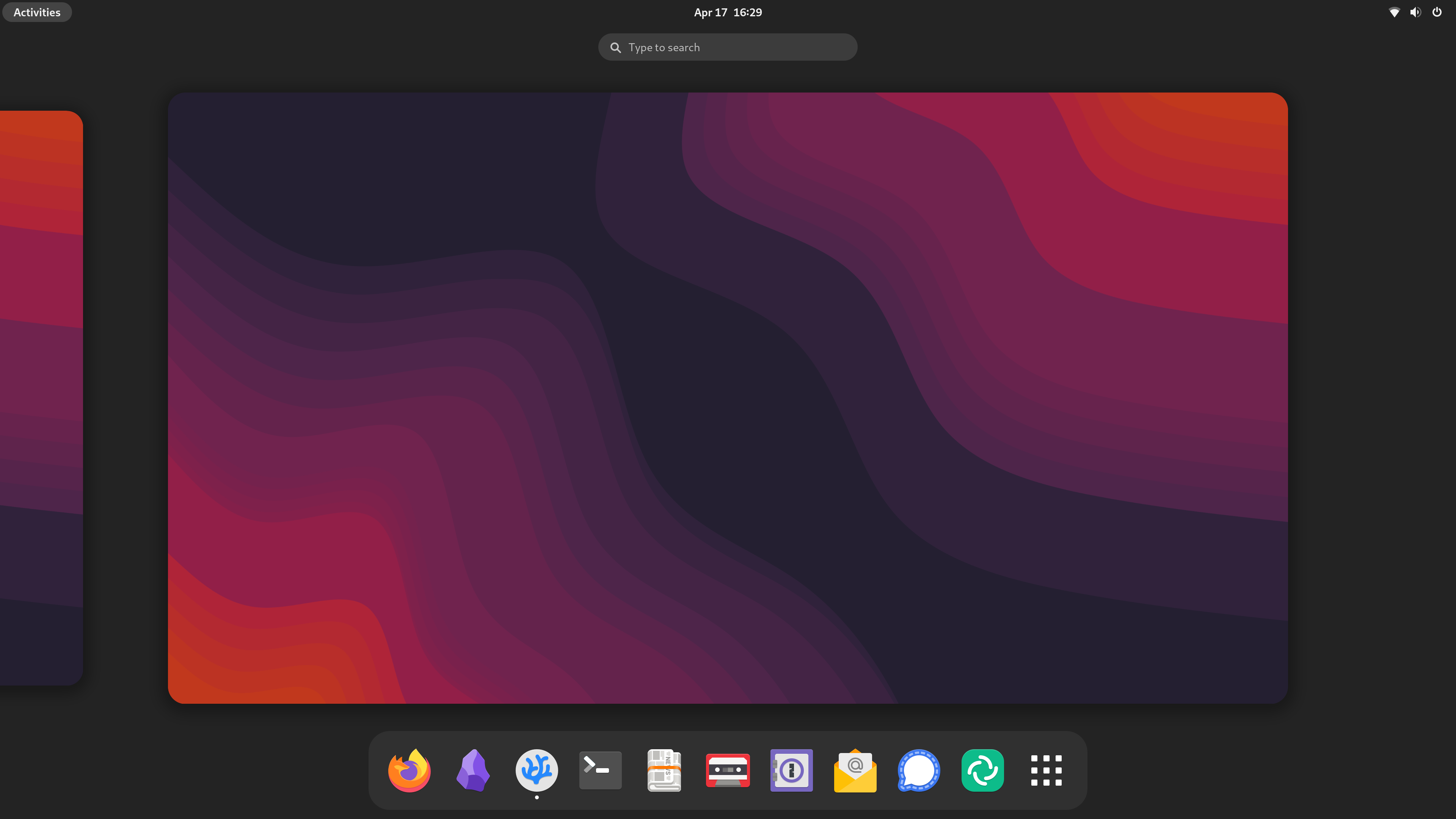The width and height of the screenshot is (1456, 819).
Task: Click the Activities button
Action: (x=36, y=12)
